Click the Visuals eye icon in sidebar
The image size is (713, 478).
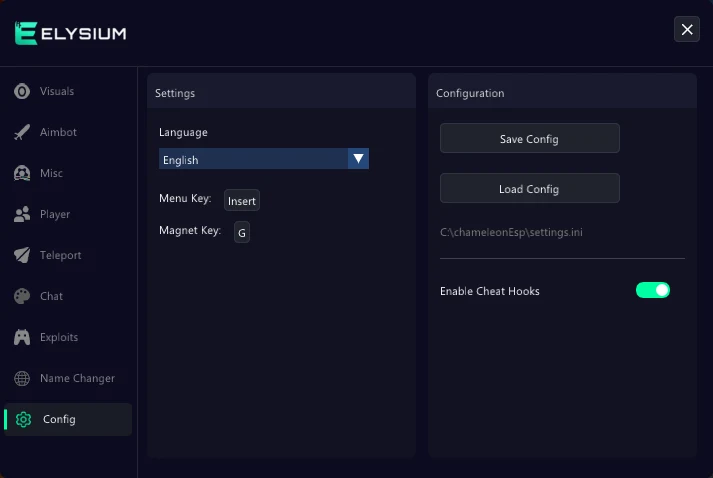pyautogui.click(x=22, y=91)
